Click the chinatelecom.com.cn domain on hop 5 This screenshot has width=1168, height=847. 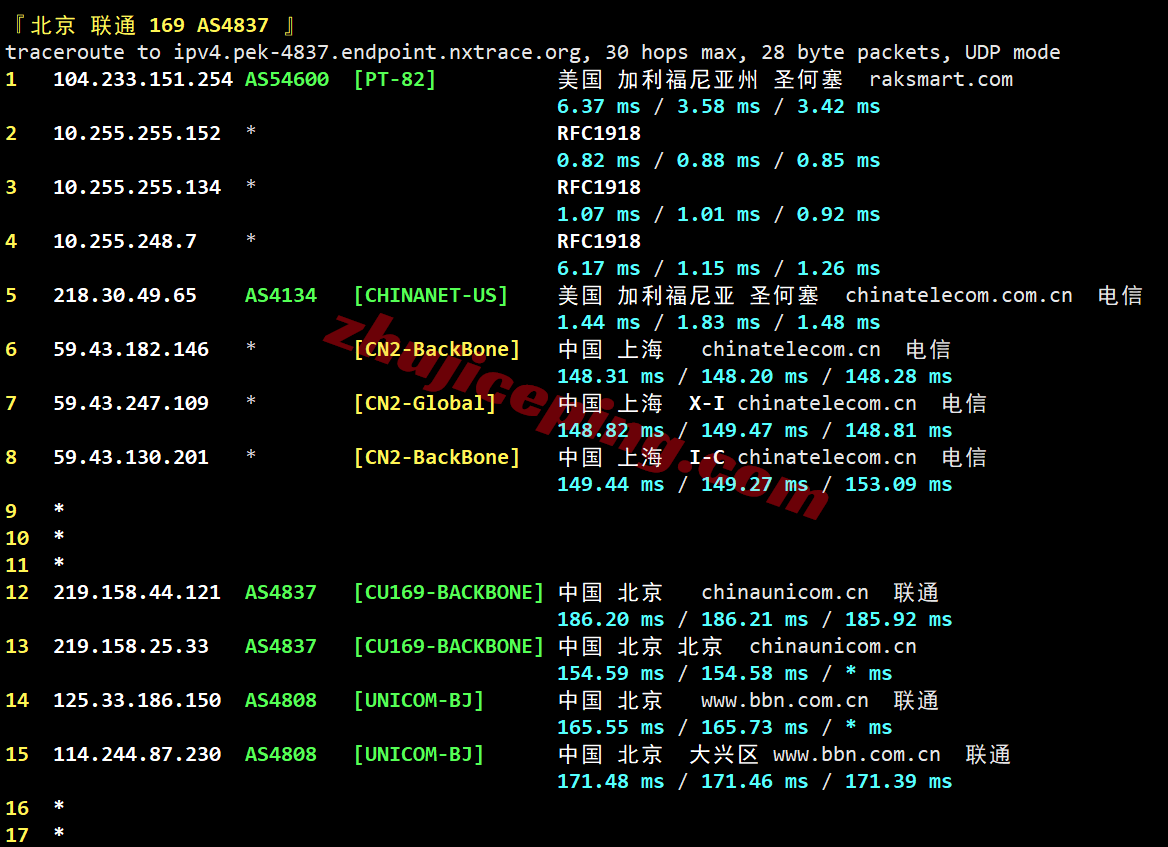[x=958, y=295]
